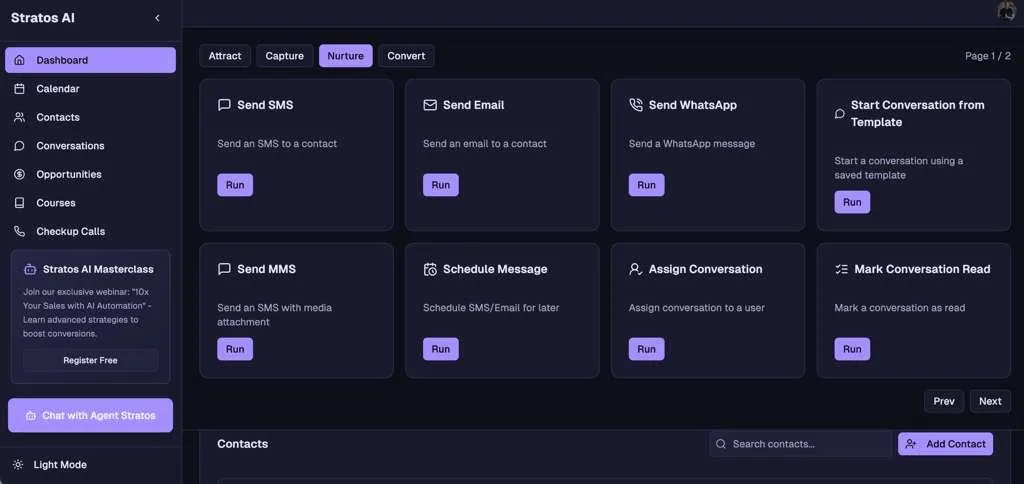The image size is (1024, 484).
Task: Click the Register Free button
Action: [x=90, y=361]
